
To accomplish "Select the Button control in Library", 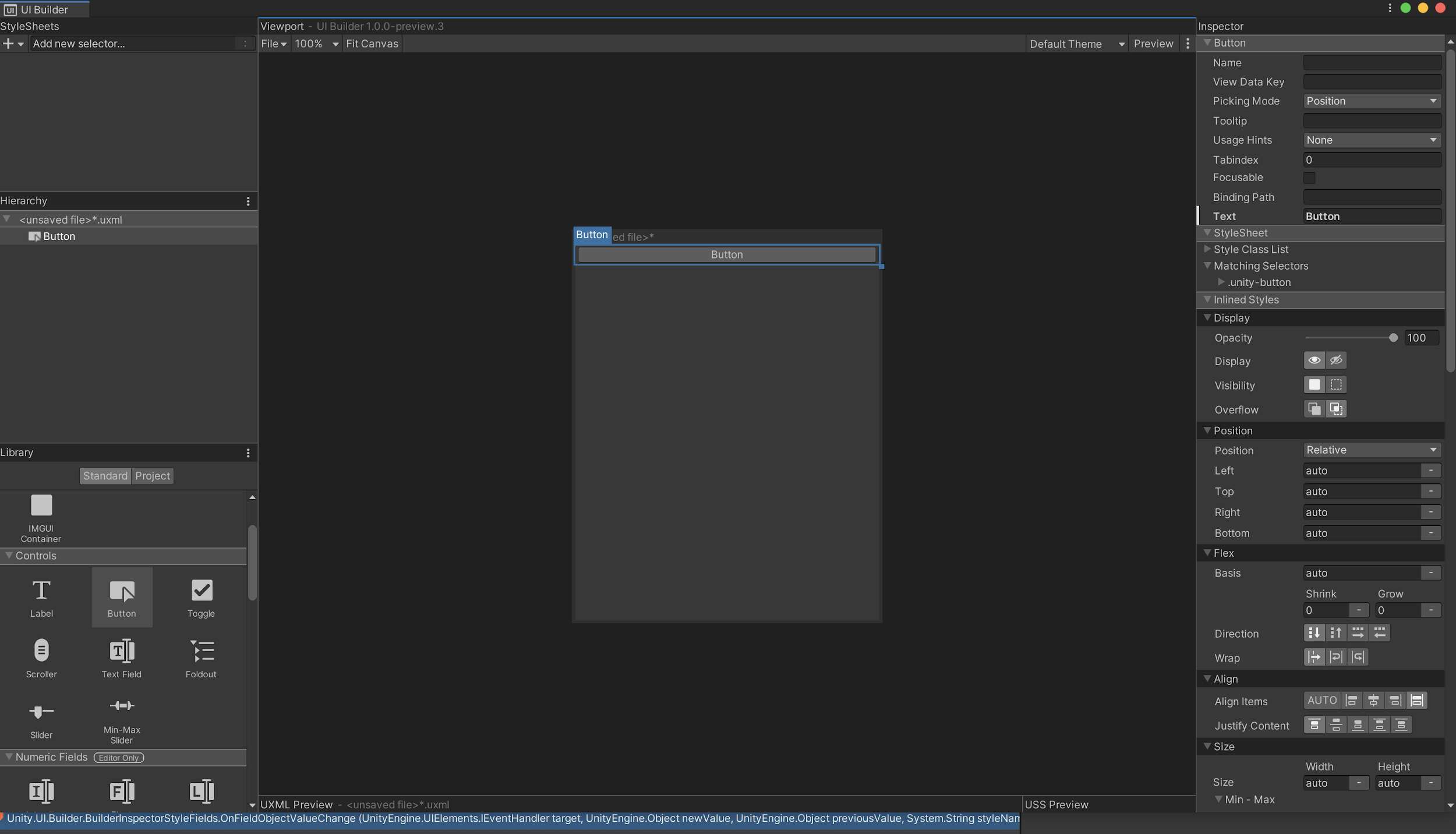I will click(122, 598).
